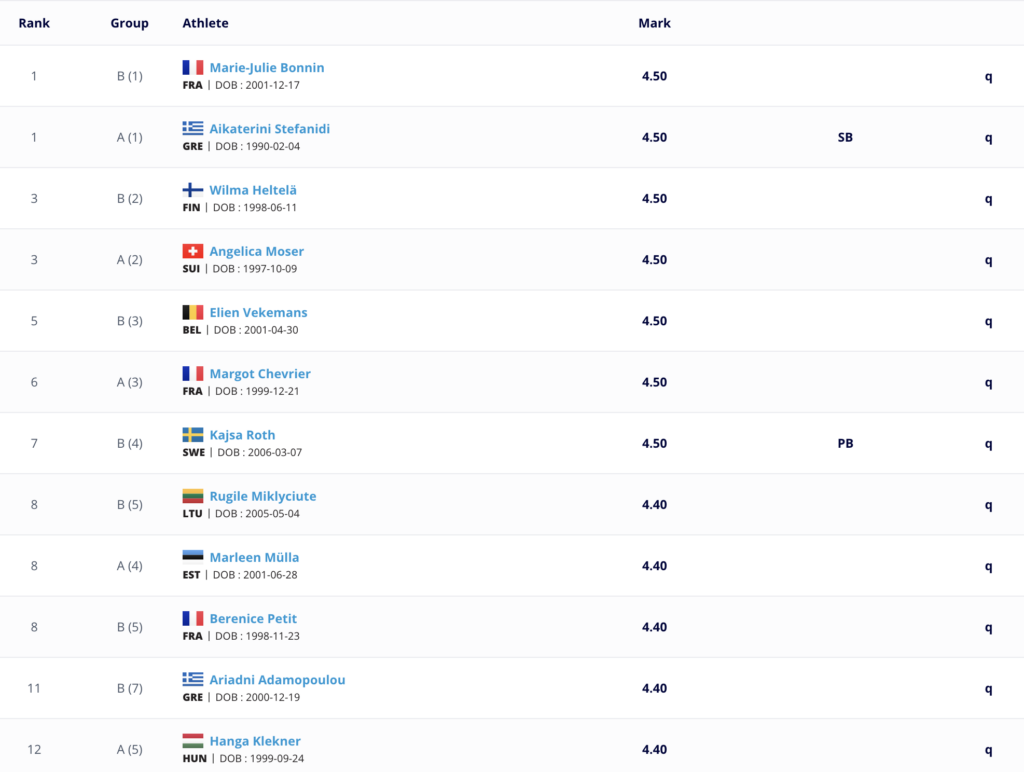
Task: Click the Lithuanian flag beside Rugile Miklyciute
Action: pyautogui.click(x=193, y=496)
